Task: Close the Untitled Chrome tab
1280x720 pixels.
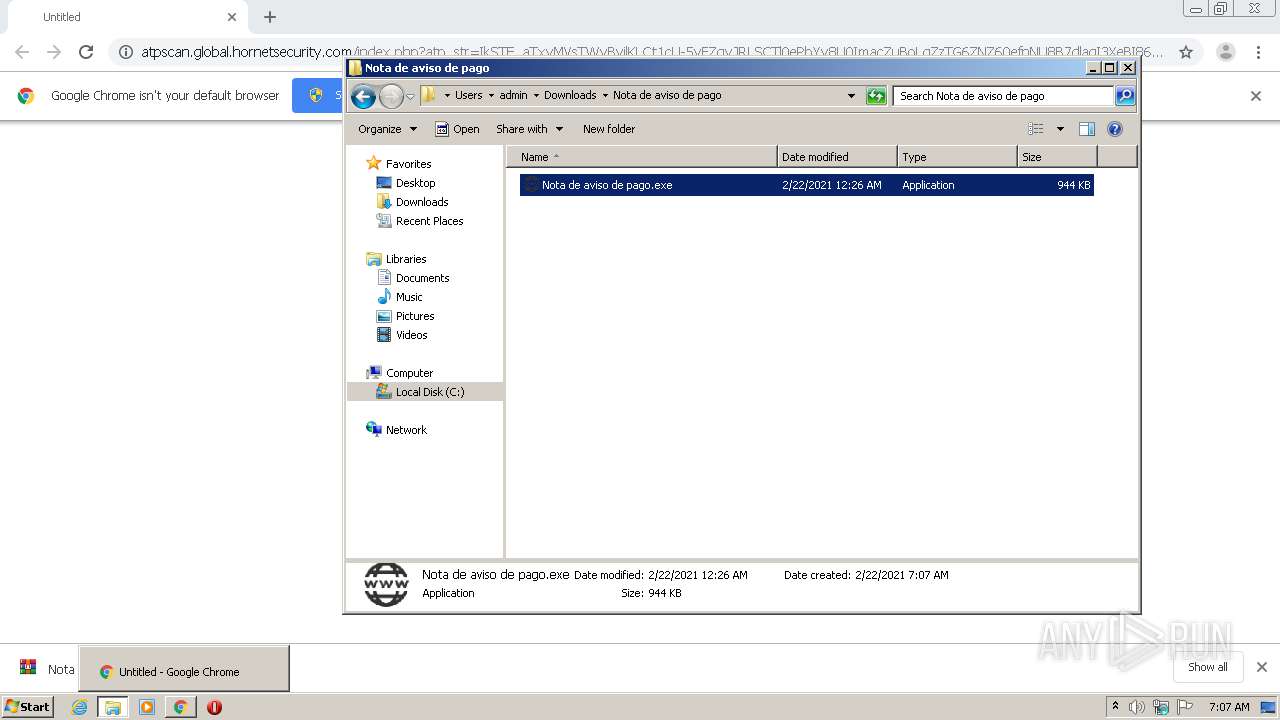Action: click(232, 17)
